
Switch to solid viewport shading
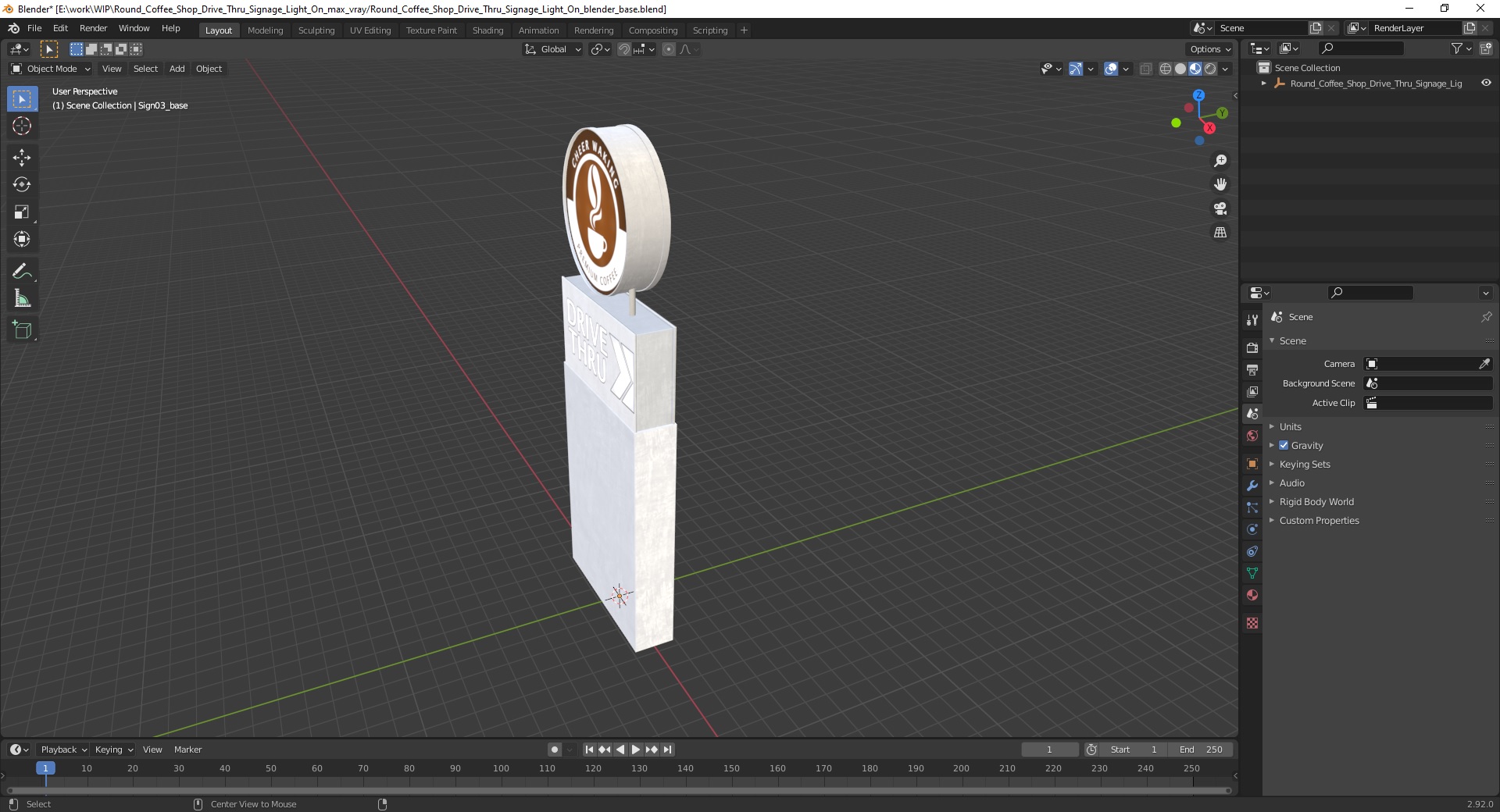click(1180, 69)
